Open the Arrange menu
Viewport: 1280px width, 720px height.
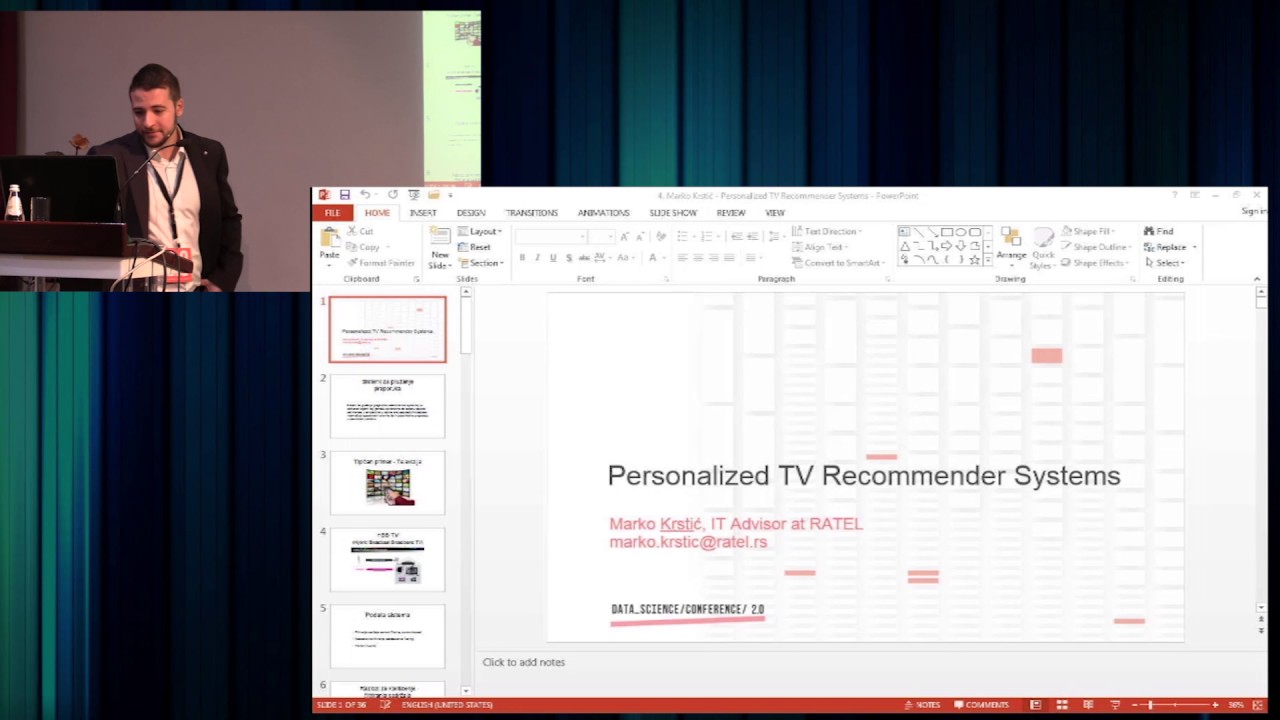click(1011, 246)
